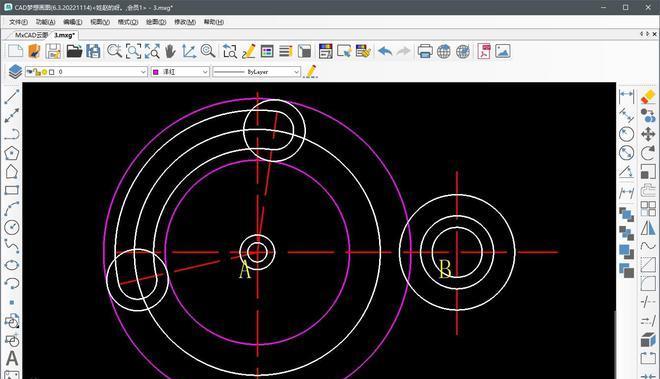Select the Aligned dimension tool
Screen dimensions: 660x379
[x=626, y=115]
